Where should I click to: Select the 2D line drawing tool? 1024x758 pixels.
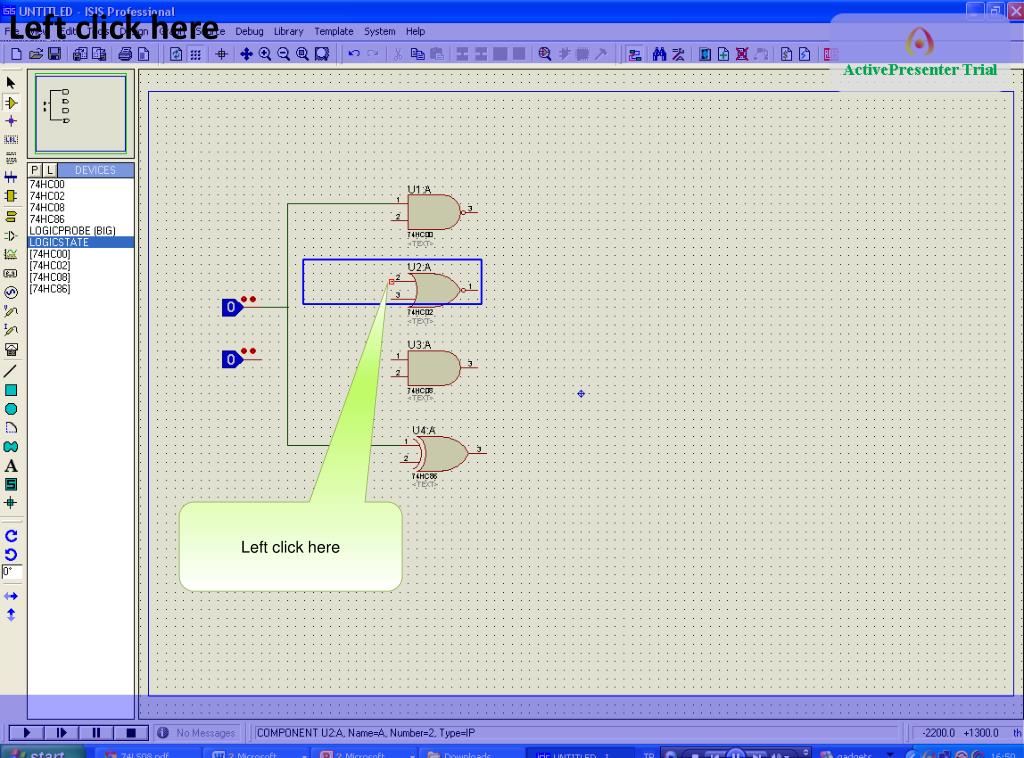tap(10, 371)
